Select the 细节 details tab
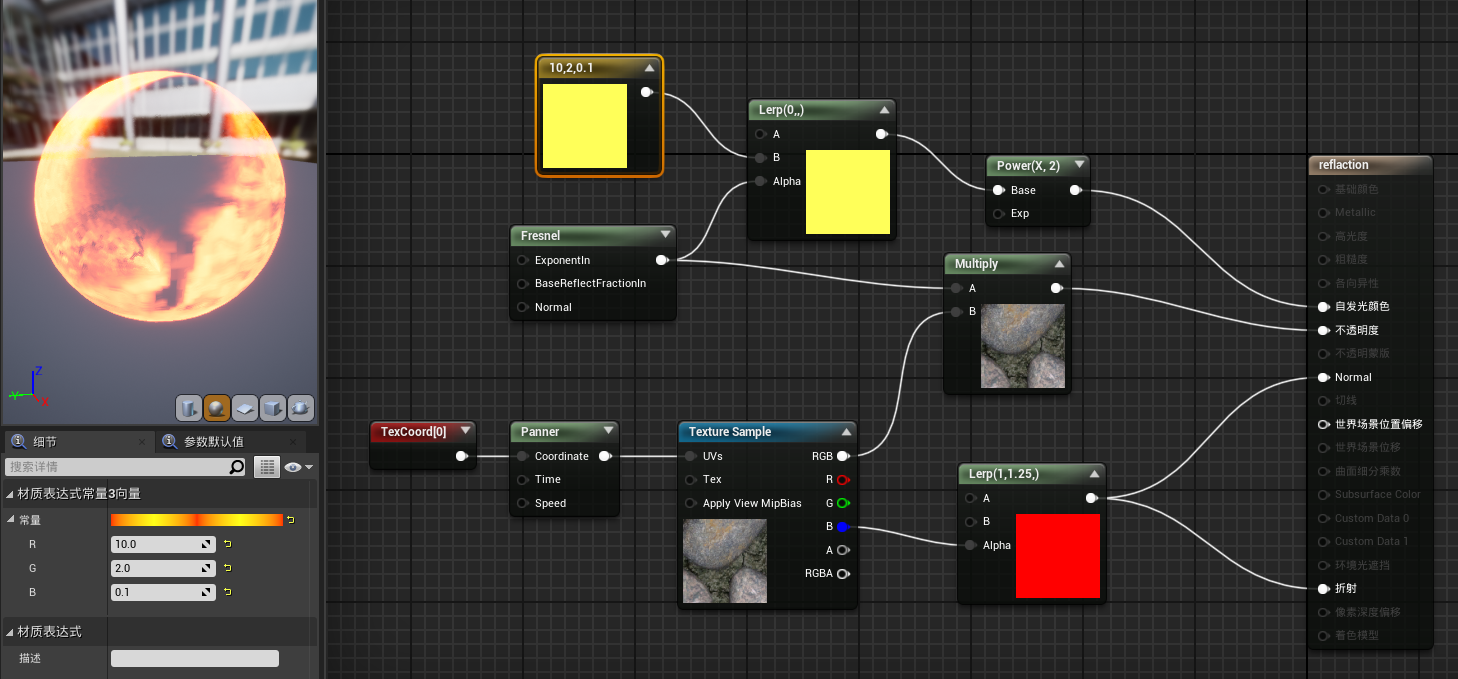Image resolution: width=1458 pixels, height=679 pixels. coord(45,441)
